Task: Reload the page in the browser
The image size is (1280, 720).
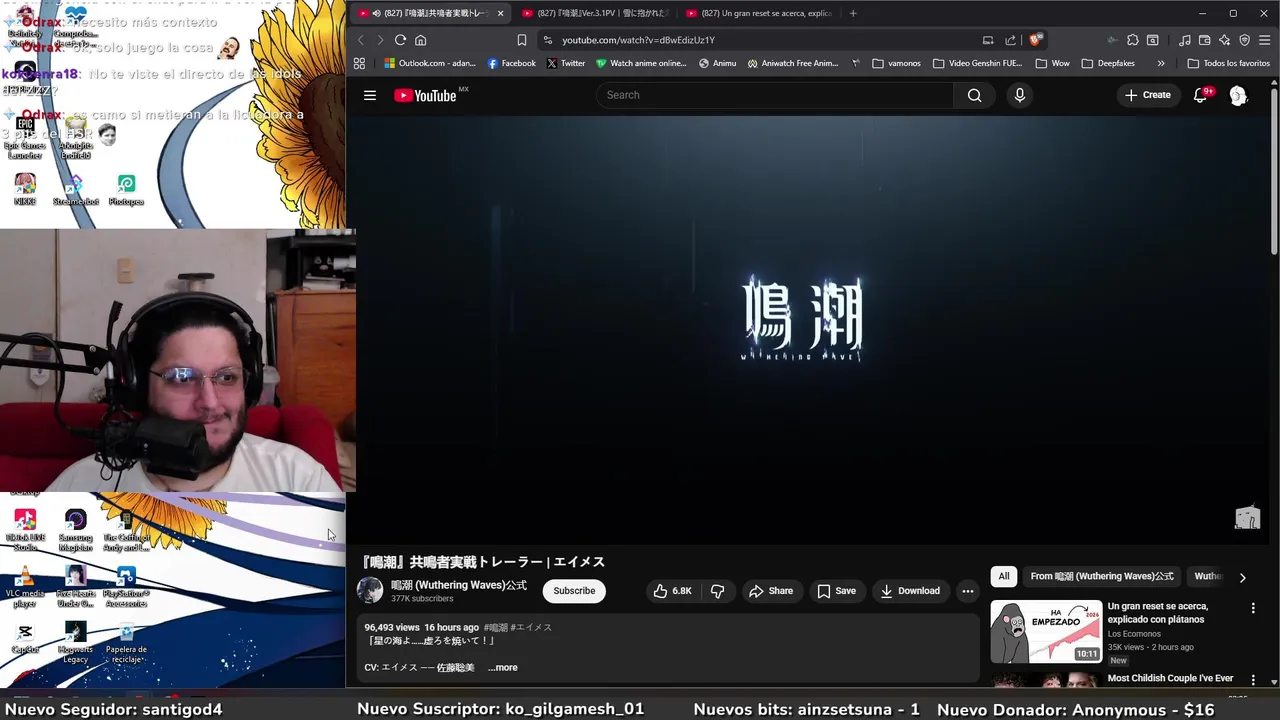Action: coord(400,40)
